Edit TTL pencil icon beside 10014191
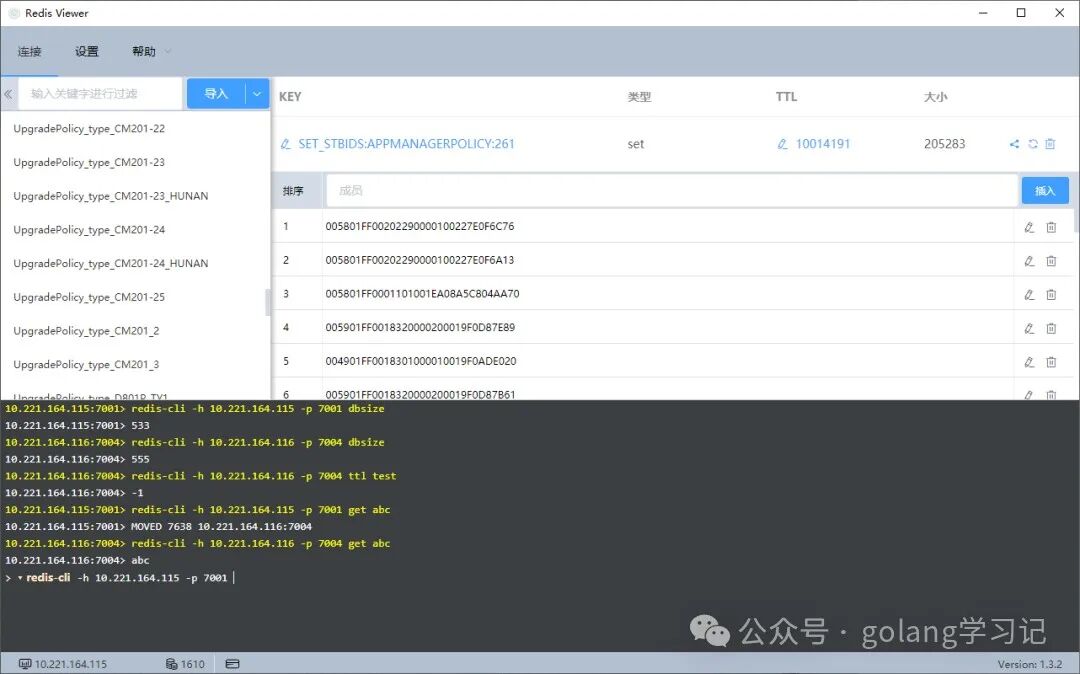This screenshot has height=674, width=1080. click(x=782, y=144)
